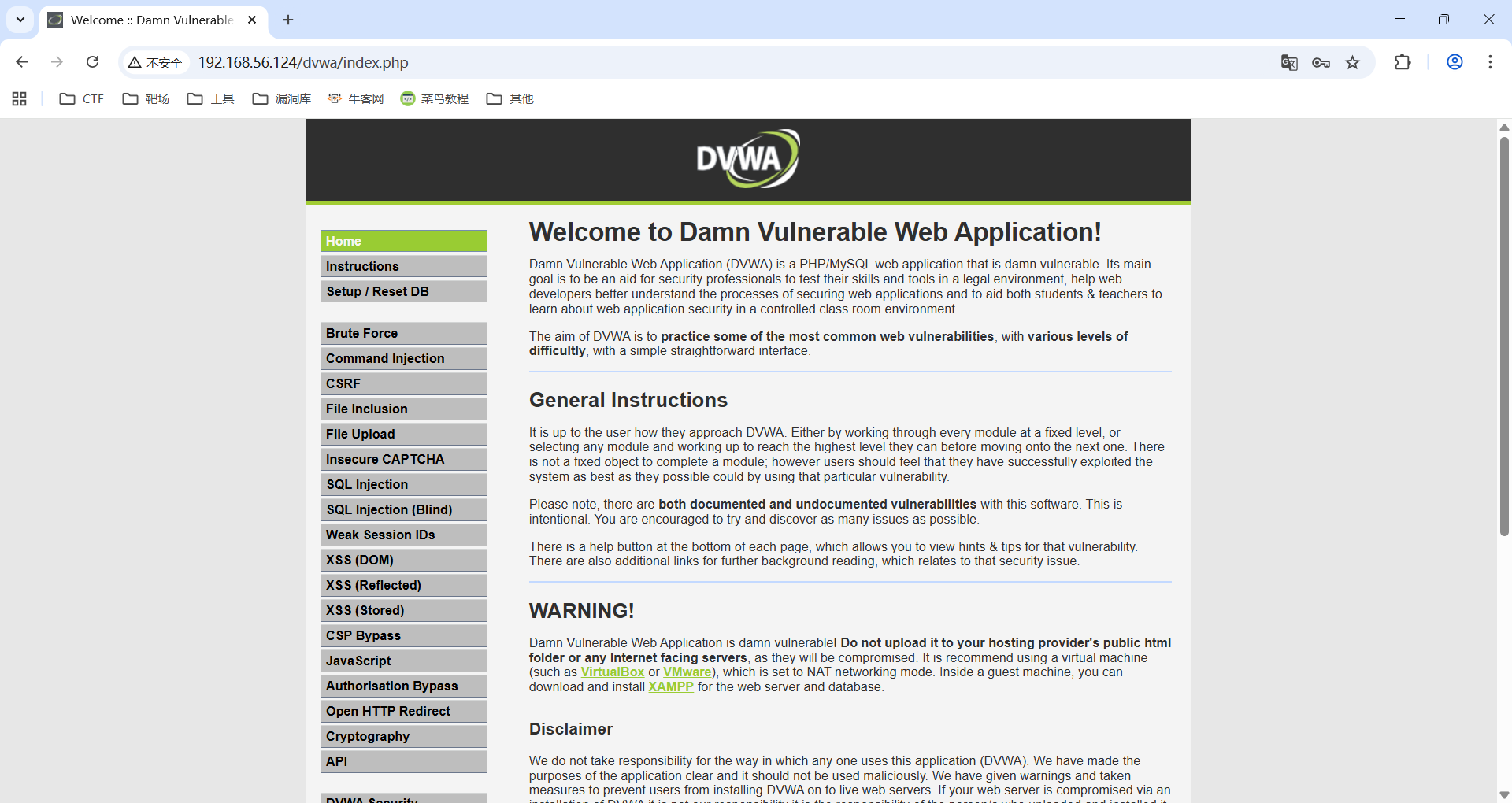Click the Disclaimer heading
Image resolution: width=1512 pixels, height=803 pixels.
point(571,729)
